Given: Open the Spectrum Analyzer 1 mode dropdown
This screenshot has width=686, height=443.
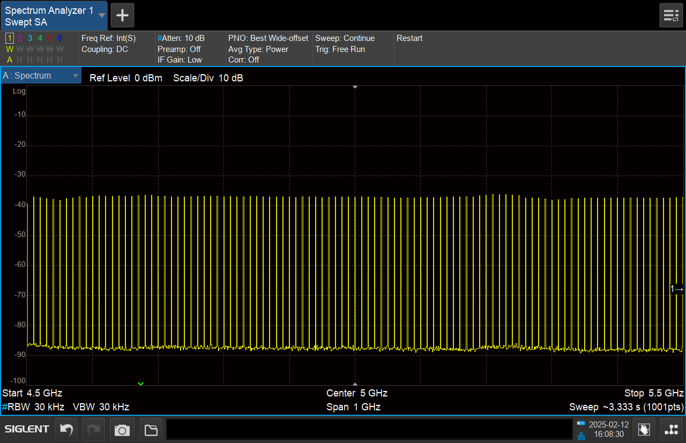Looking at the screenshot, I should 101,15.
